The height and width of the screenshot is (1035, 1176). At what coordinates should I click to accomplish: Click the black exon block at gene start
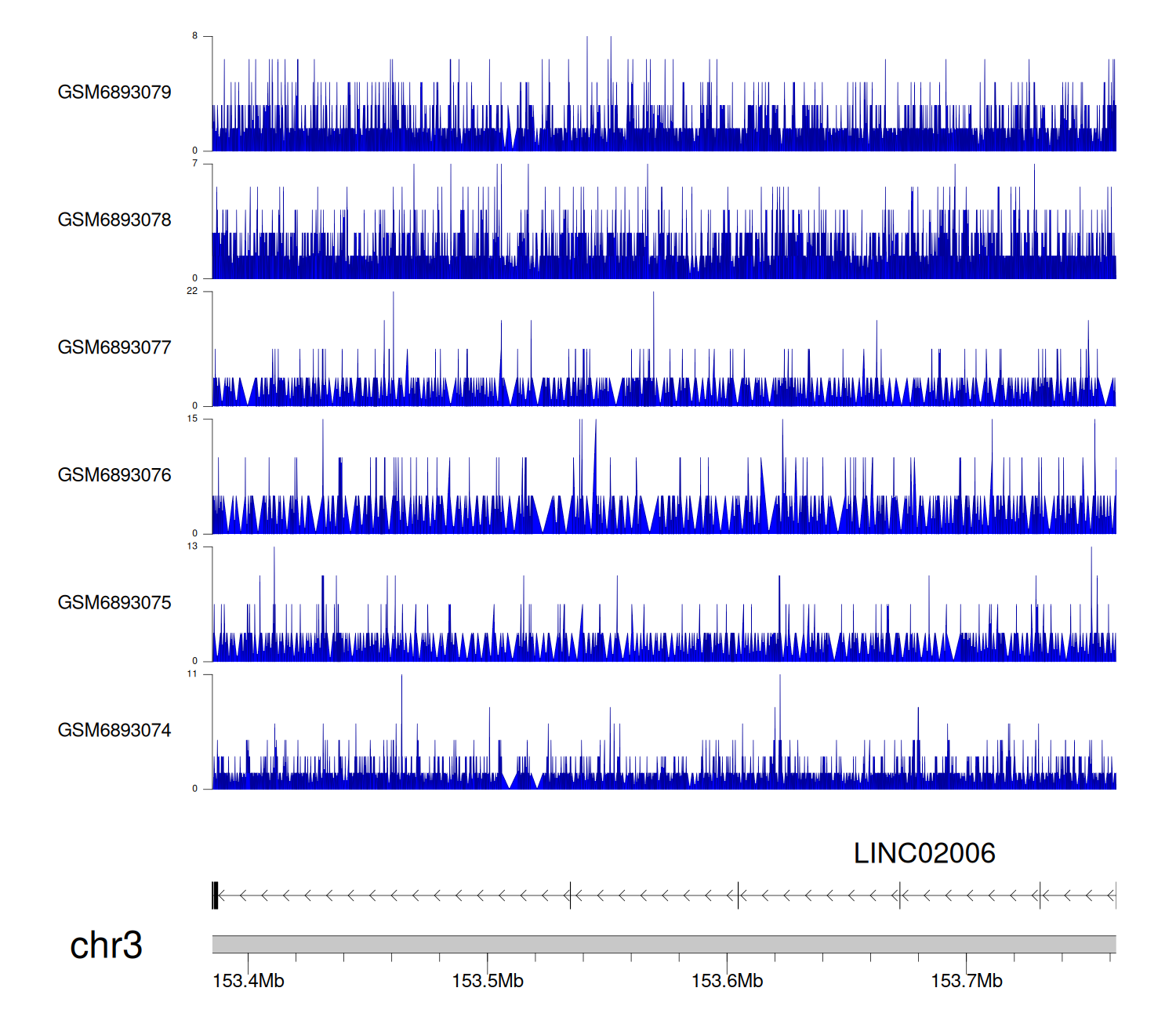point(215,895)
